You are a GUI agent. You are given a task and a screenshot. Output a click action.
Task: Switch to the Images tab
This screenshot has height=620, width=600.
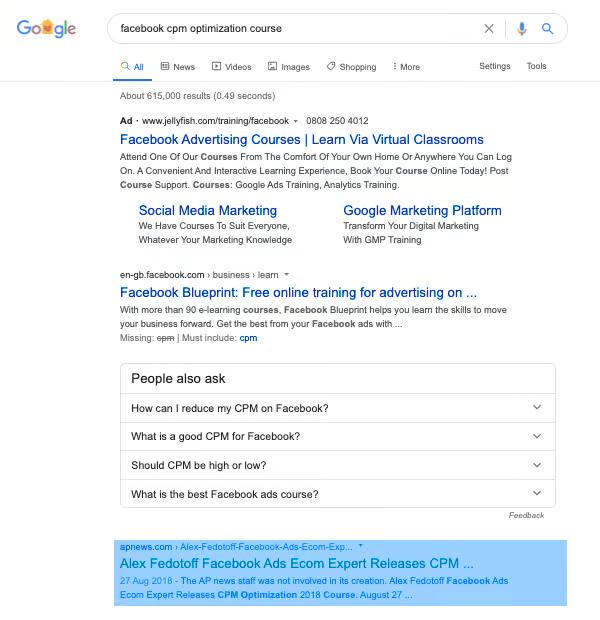(289, 66)
